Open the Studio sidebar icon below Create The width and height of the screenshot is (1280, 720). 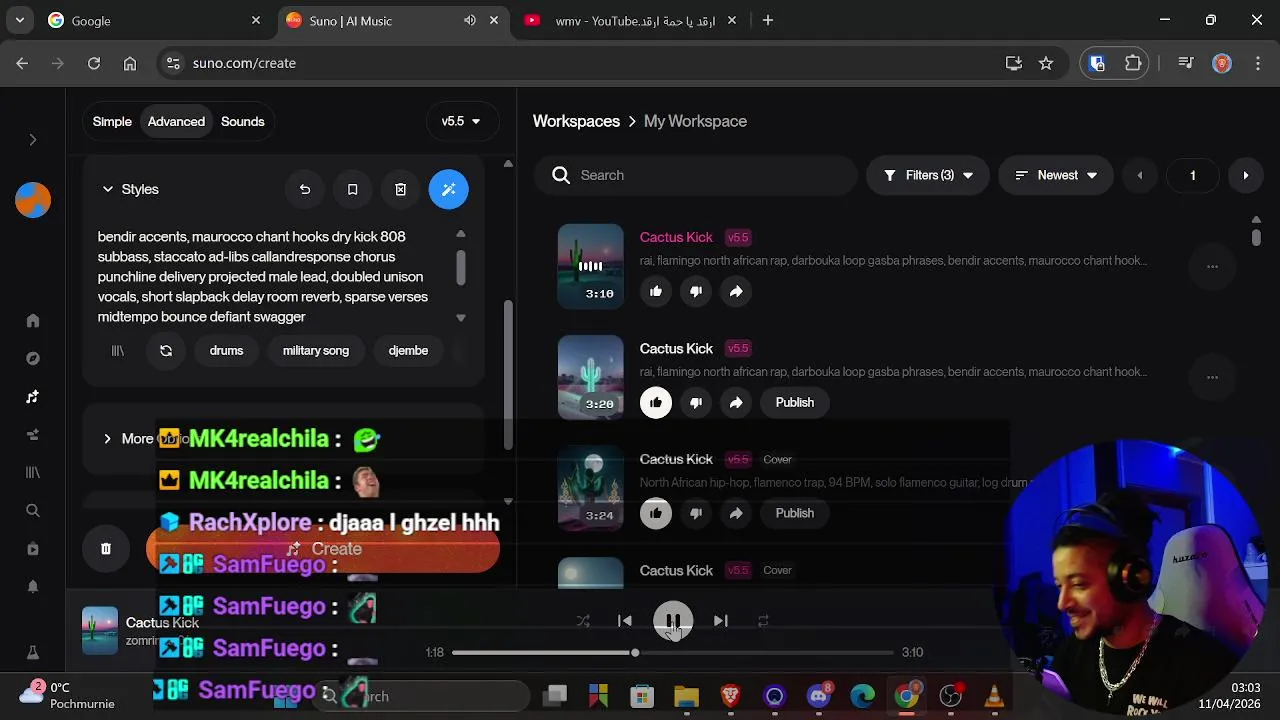click(33, 435)
